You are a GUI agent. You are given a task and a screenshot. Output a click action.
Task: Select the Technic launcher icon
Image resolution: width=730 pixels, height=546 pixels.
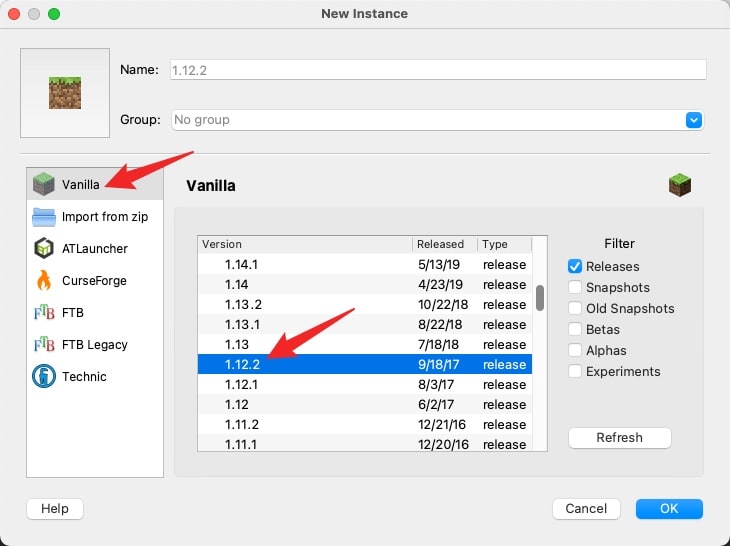44,376
